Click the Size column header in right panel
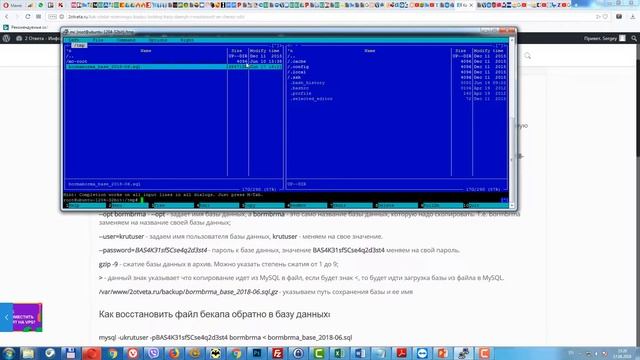 pos(461,51)
